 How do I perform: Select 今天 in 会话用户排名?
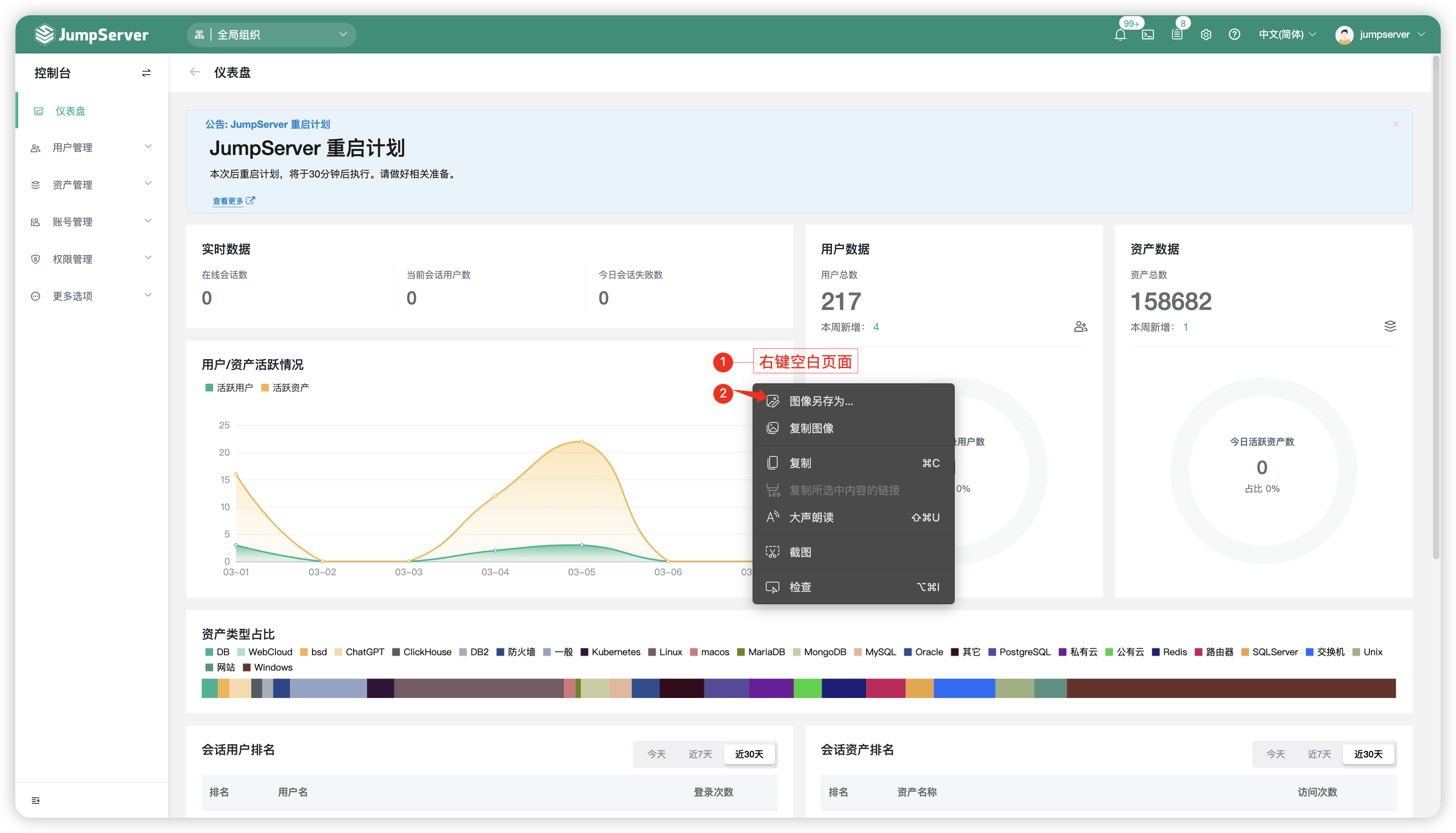656,754
